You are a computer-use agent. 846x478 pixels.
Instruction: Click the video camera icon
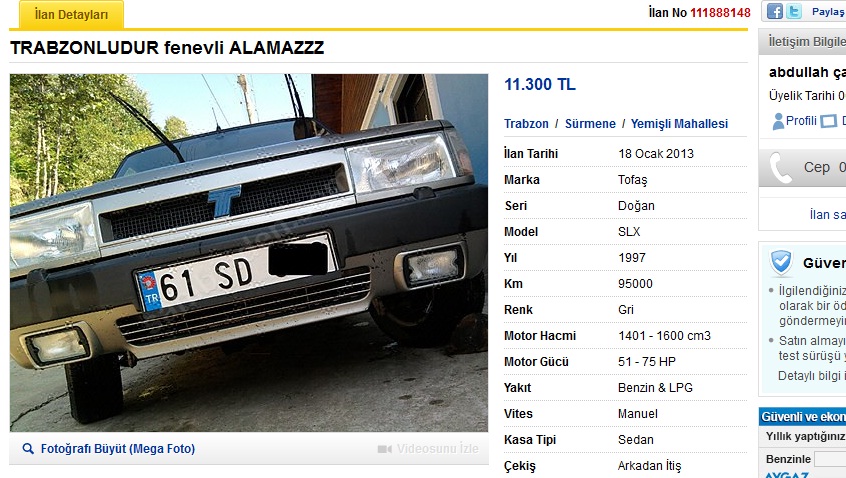click(x=385, y=449)
